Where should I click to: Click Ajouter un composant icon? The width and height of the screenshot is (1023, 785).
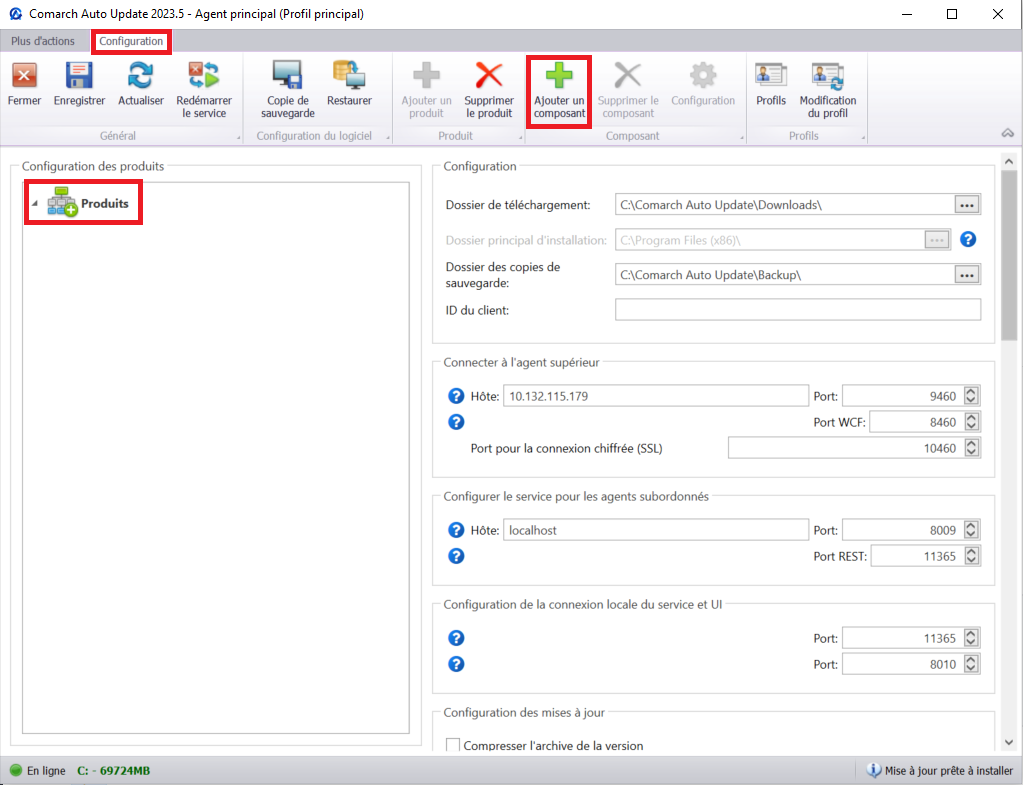pos(559,76)
